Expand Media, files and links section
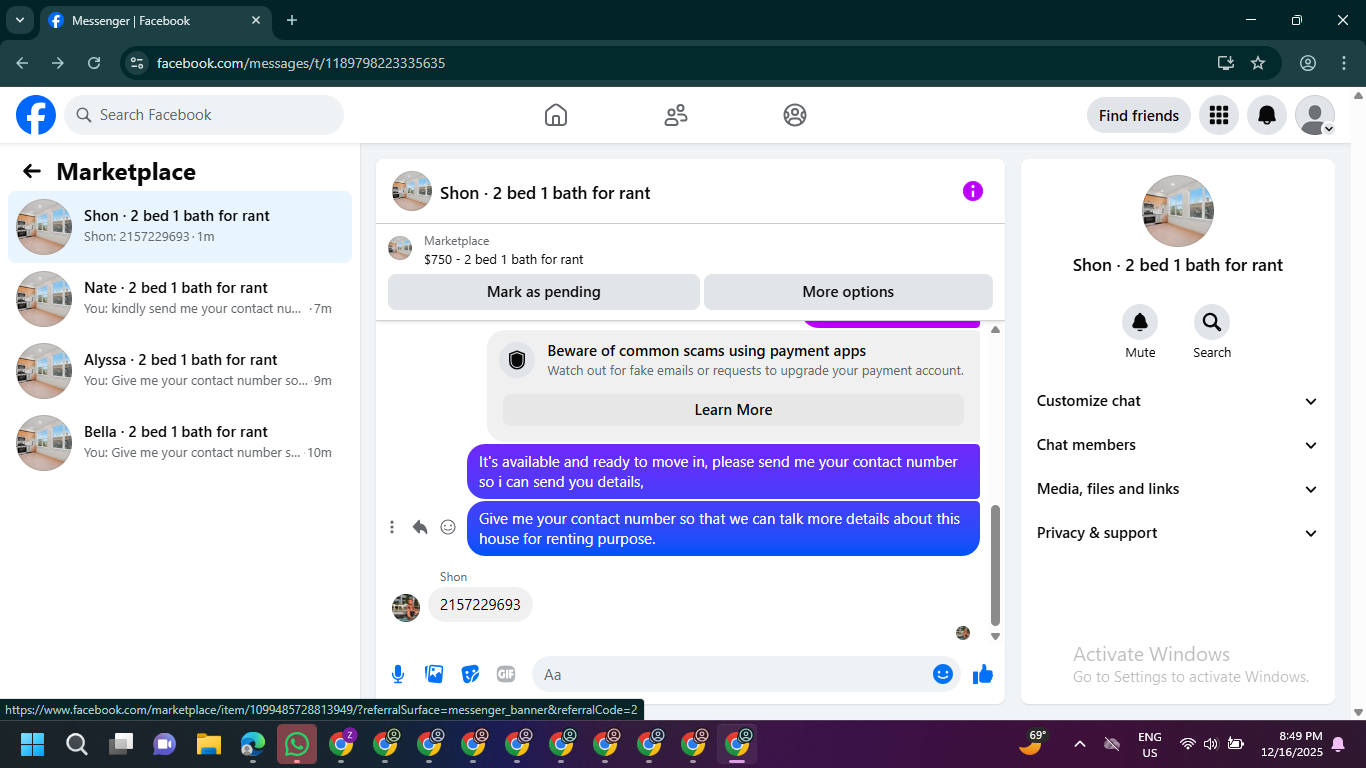 tap(1178, 489)
